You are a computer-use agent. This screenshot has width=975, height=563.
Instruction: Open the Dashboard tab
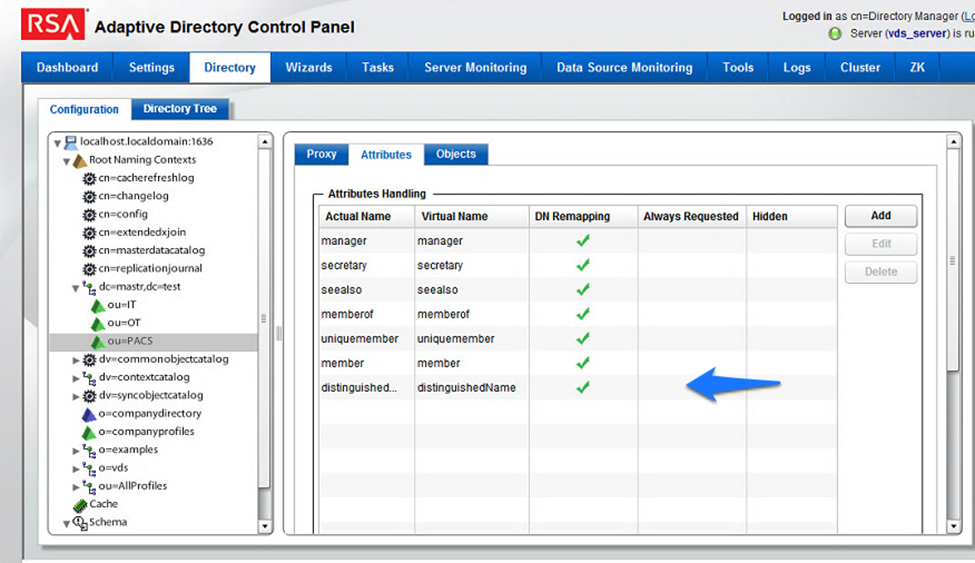pyautogui.click(x=67, y=67)
